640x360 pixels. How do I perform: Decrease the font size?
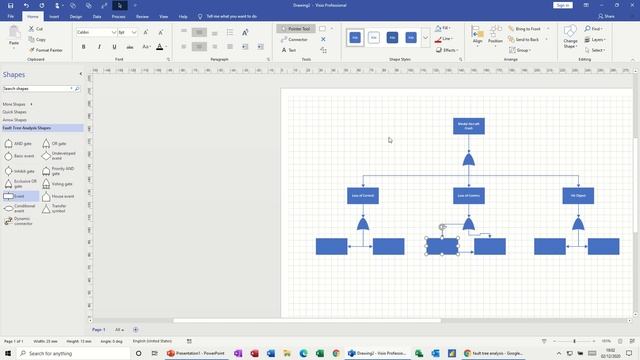click(x=161, y=32)
